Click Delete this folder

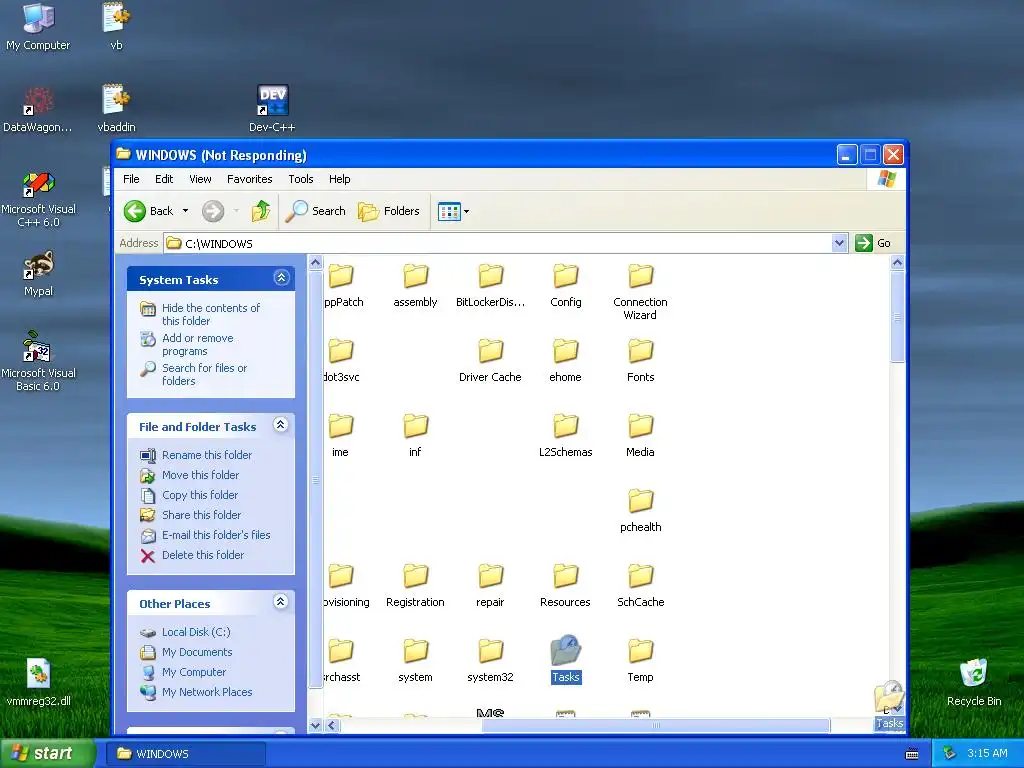[x=202, y=555]
